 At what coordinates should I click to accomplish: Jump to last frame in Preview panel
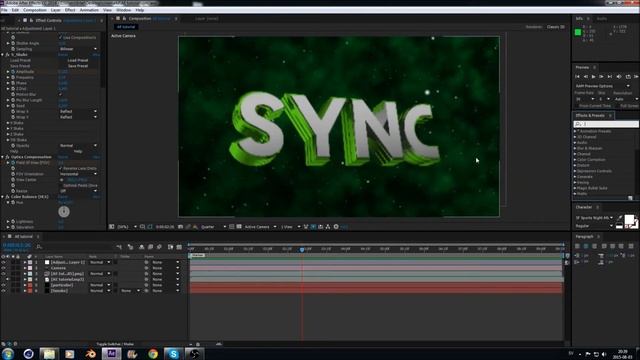pyautogui.click(x=610, y=77)
